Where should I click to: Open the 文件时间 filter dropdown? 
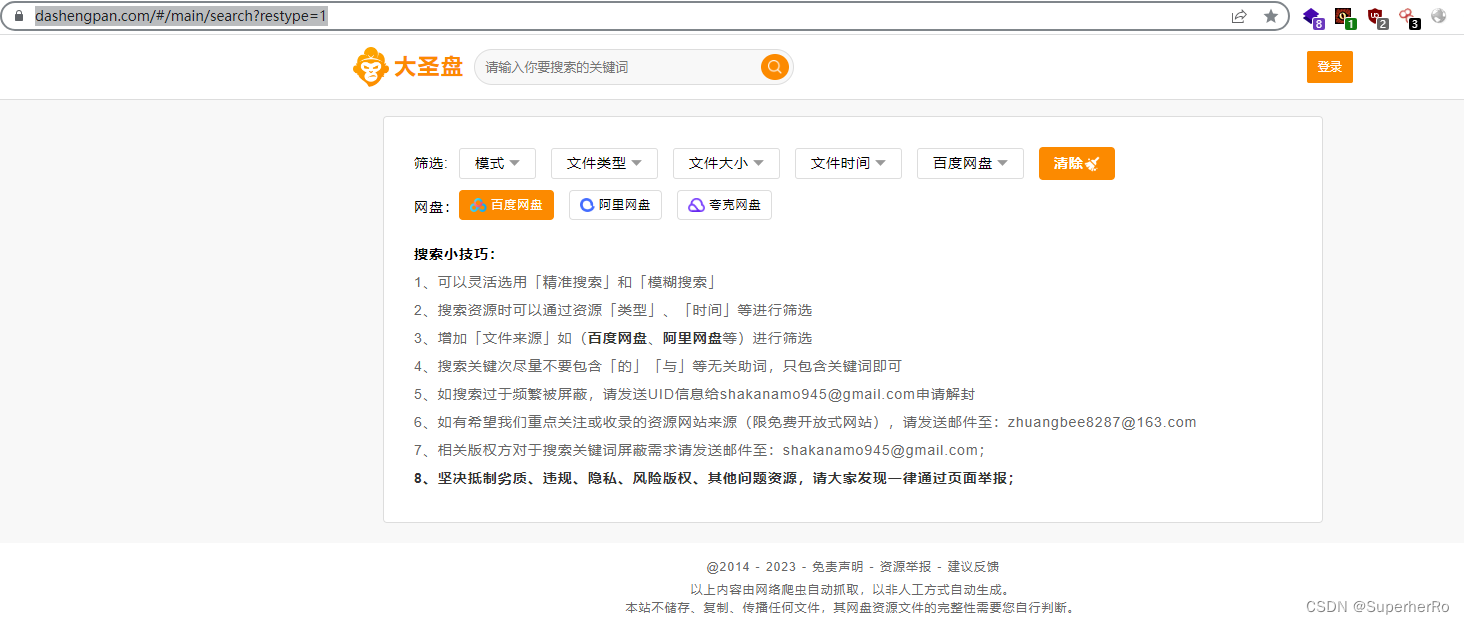click(x=848, y=163)
